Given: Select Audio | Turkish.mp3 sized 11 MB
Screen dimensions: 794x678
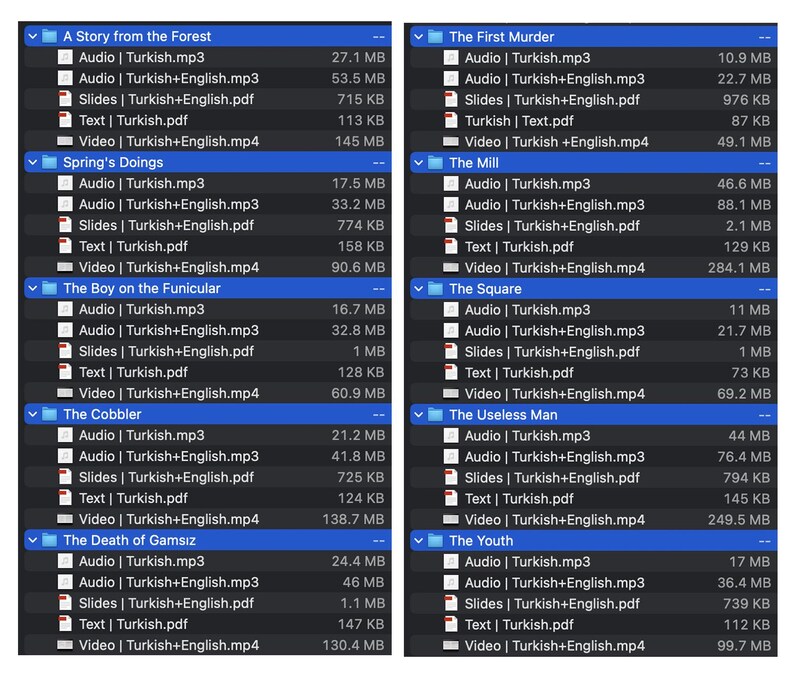Looking at the screenshot, I should 528,310.
